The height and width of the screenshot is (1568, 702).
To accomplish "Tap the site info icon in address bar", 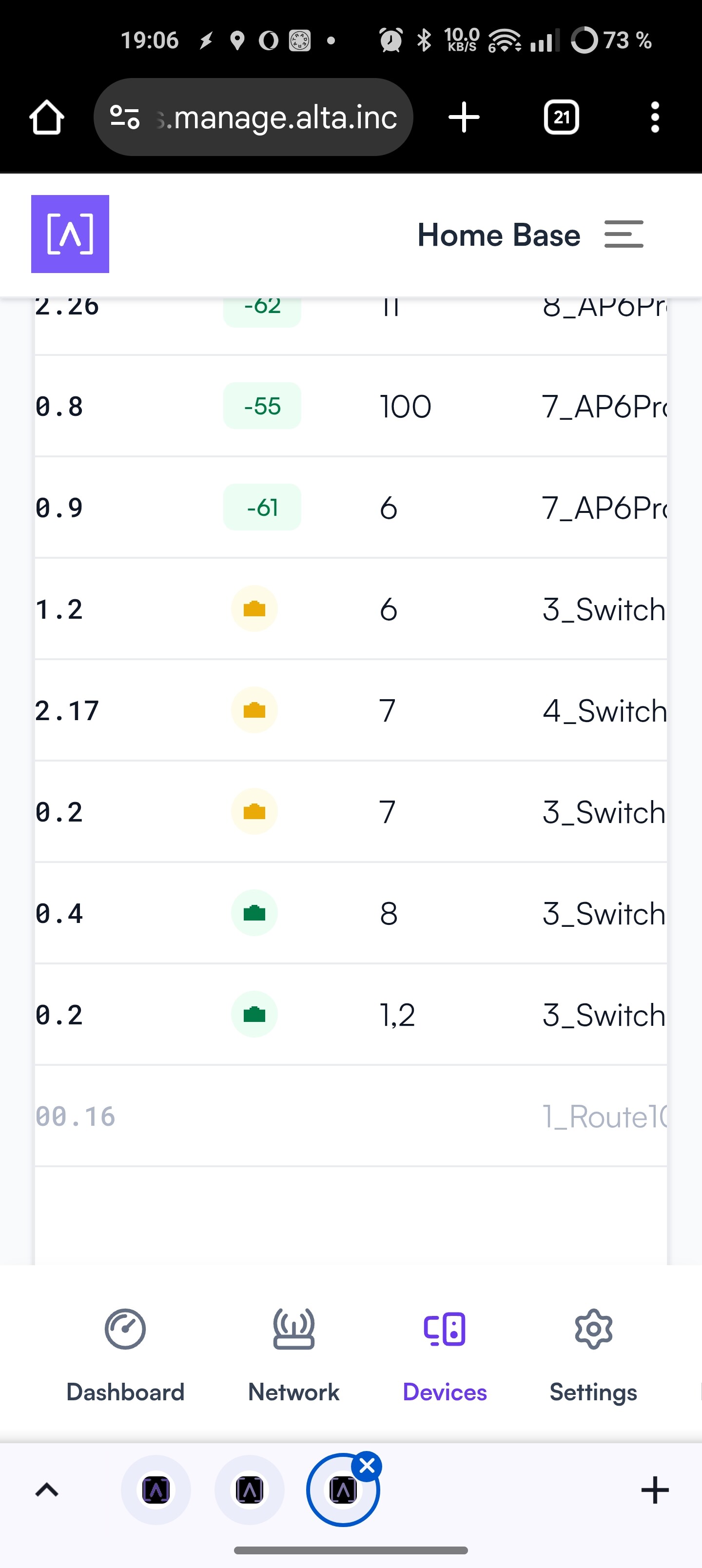I will click(x=125, y=117).
